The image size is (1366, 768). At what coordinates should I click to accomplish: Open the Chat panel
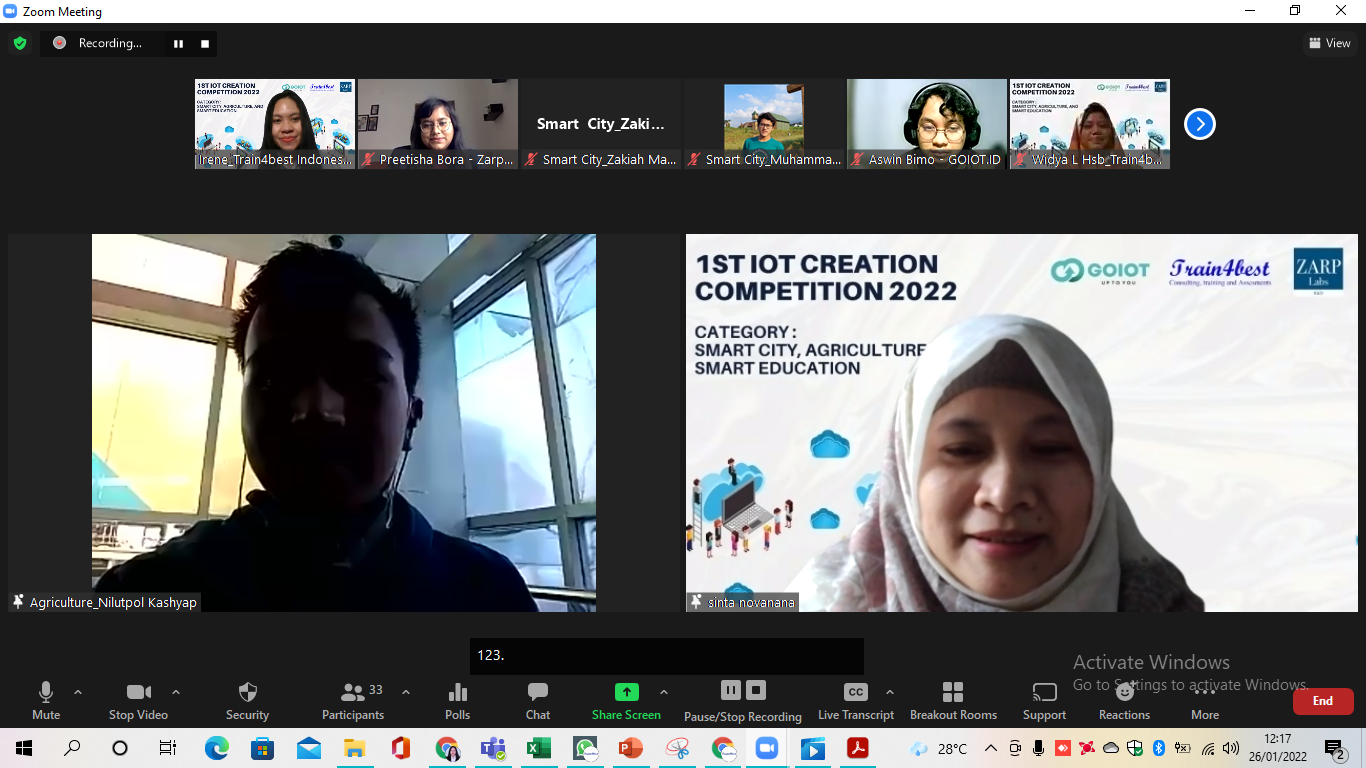pos(538,701)
